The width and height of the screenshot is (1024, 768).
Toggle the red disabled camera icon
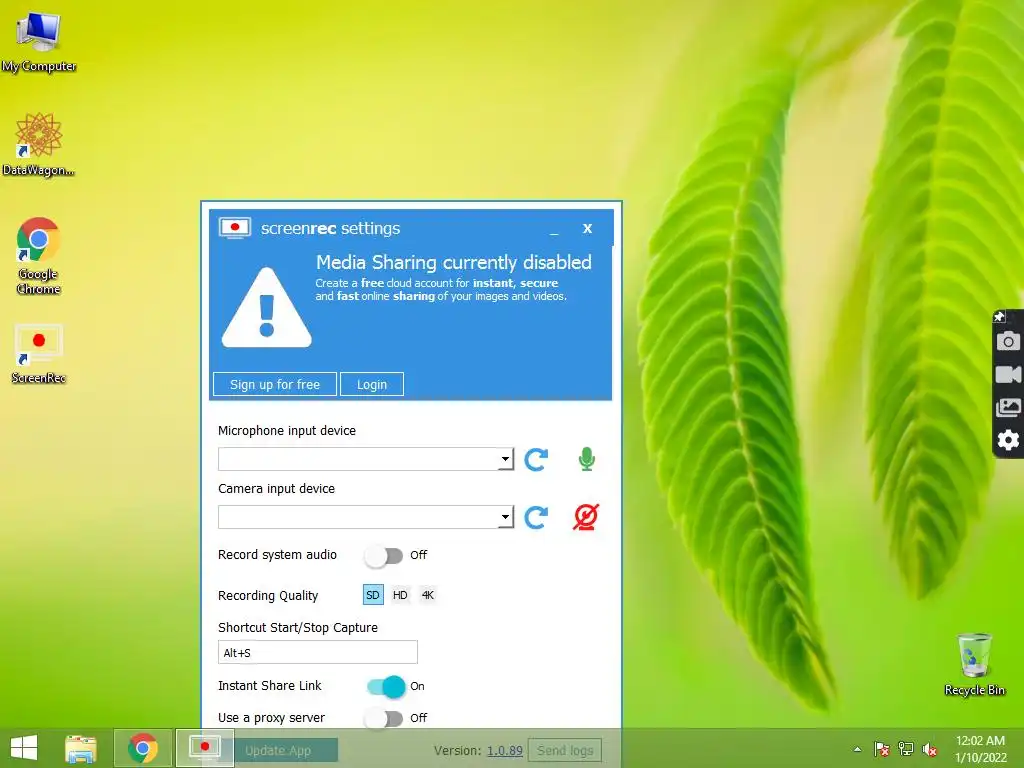(x=586, y=517)
